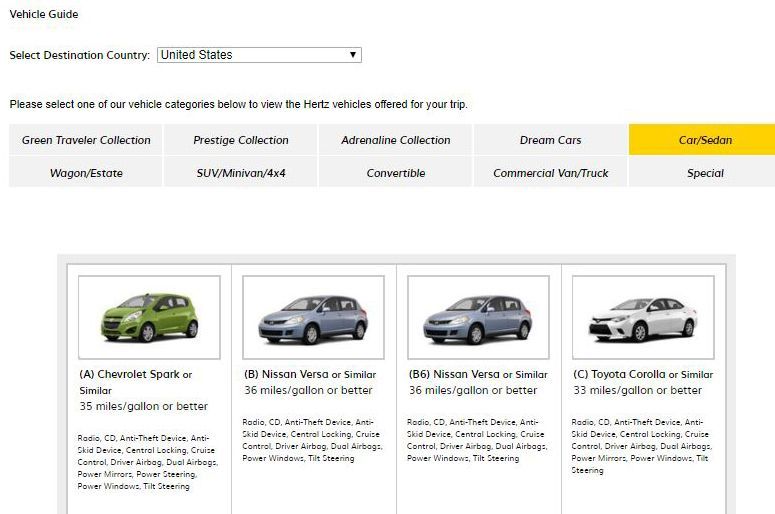Click the (B) Nissan Versa car image
Viewport: 775px width, 514px height.
(313, 317)
